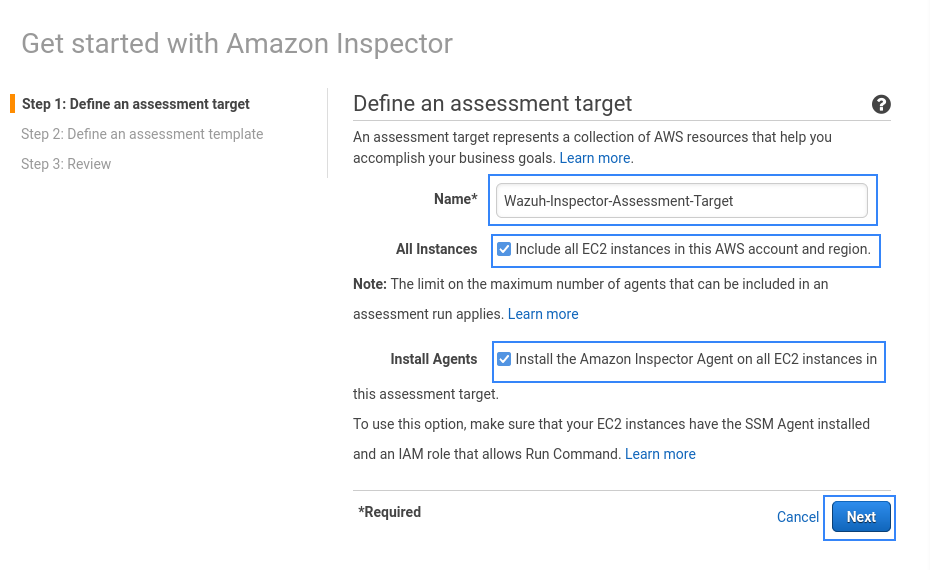Viewport: 930px width, 570px height.
Task: Click the 'Include all EC2 instances' label text
Action: pyautogui.click(x=693, y=249)
